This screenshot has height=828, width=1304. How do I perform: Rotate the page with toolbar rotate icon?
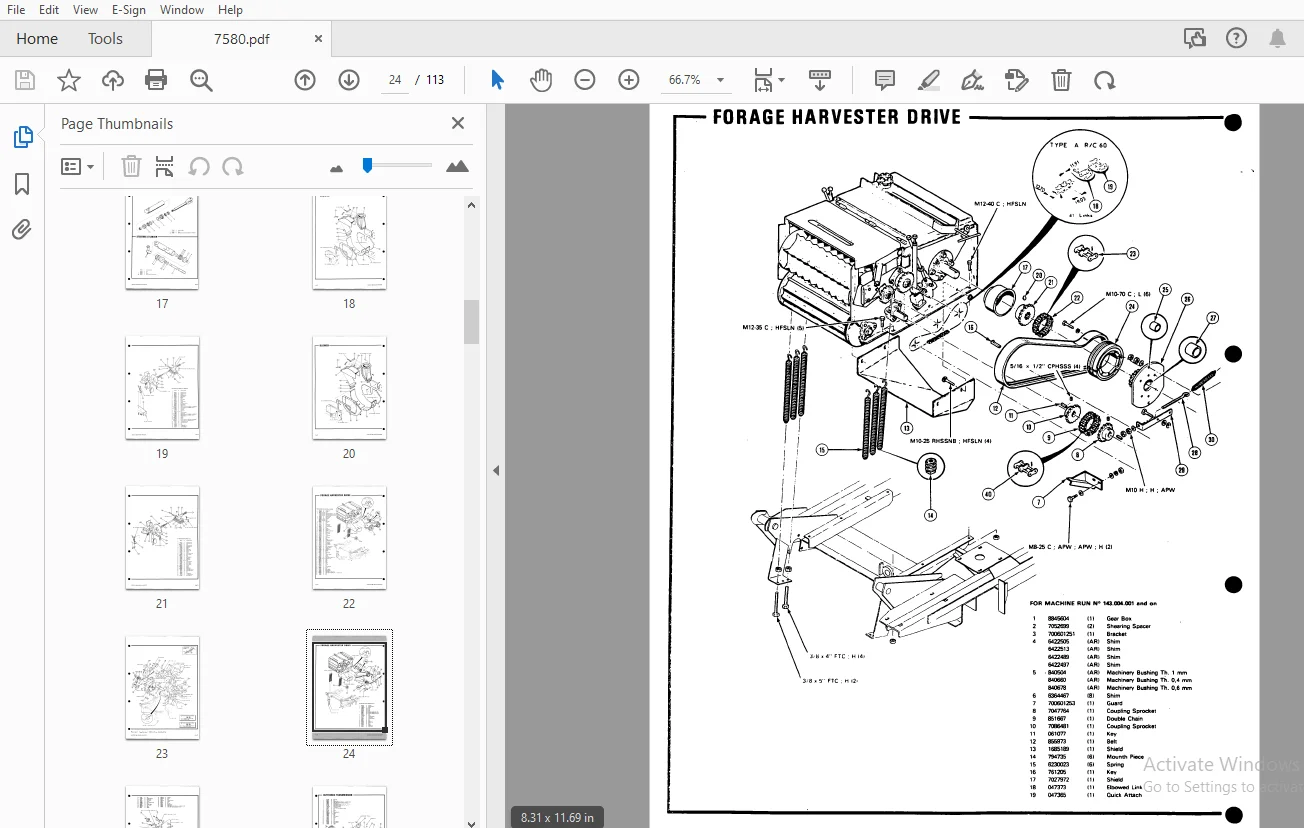coord(1105,80)
